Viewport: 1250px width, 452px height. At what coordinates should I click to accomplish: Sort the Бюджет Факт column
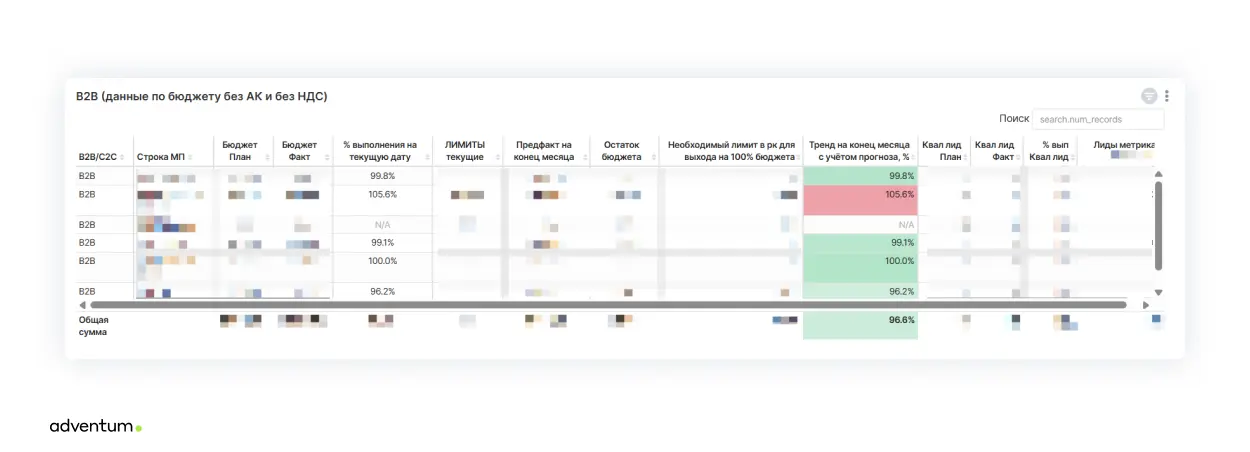(x=327, y=157)
